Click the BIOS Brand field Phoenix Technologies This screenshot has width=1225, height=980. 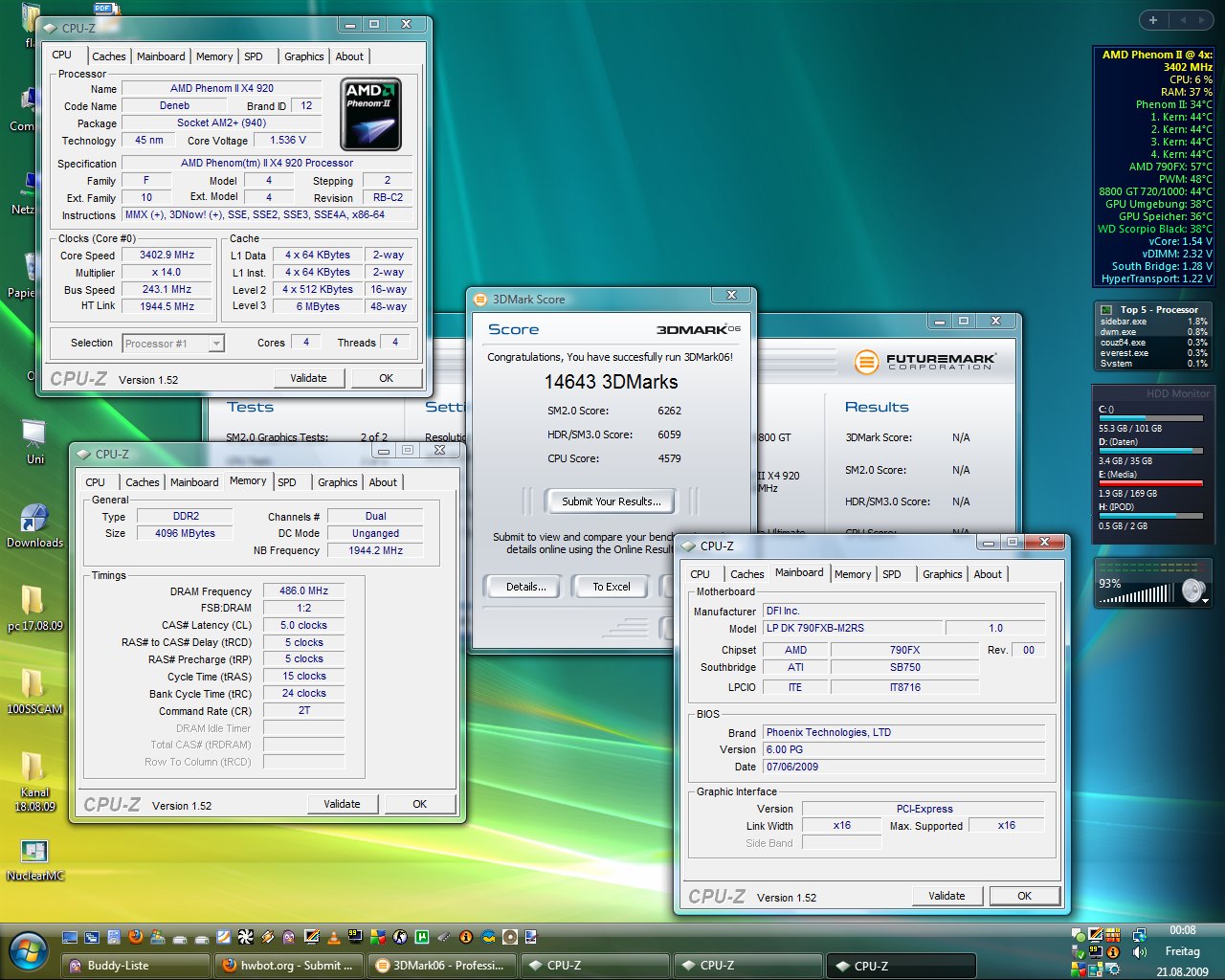click(904, 732)
